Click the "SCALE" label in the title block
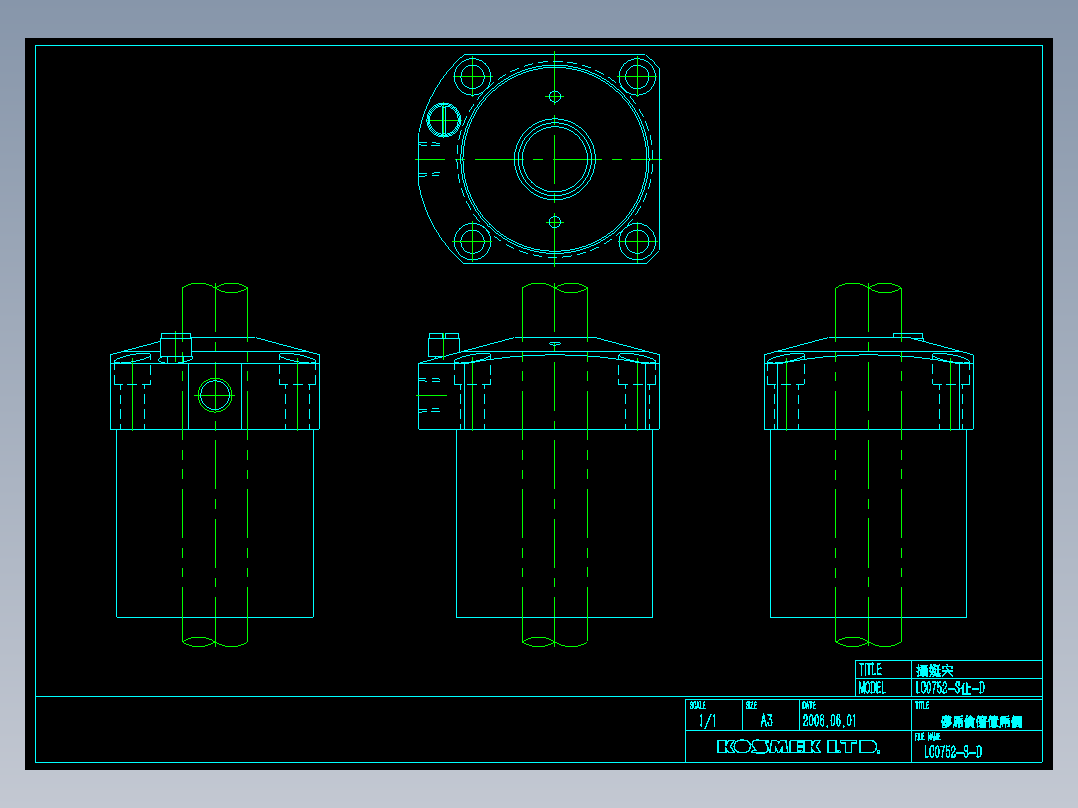The height and width of the screenshot is (808, 1078). 697,705
